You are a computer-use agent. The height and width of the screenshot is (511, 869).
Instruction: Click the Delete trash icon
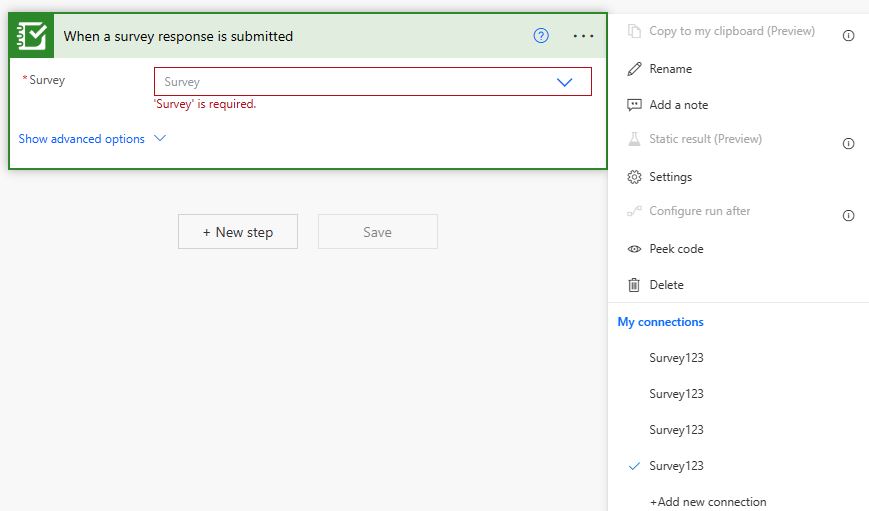[x=634, y=285]
